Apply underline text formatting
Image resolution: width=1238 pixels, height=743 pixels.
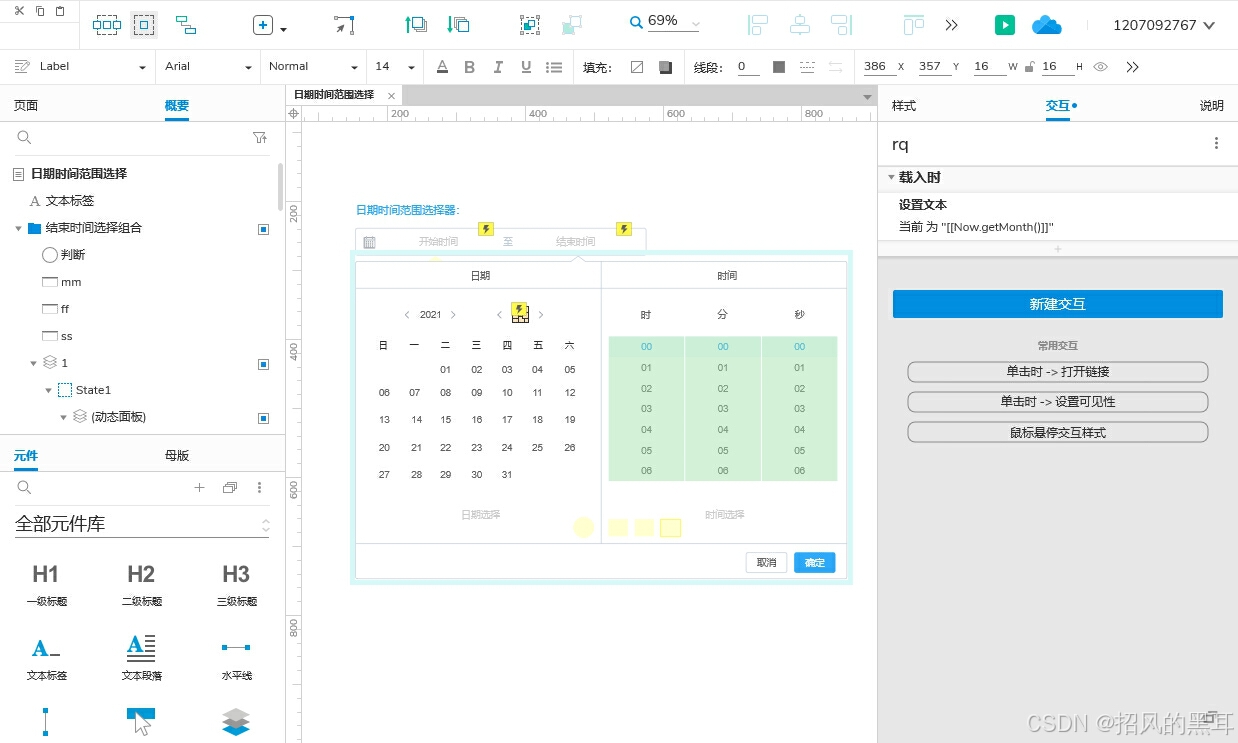(x=526, y=67)
